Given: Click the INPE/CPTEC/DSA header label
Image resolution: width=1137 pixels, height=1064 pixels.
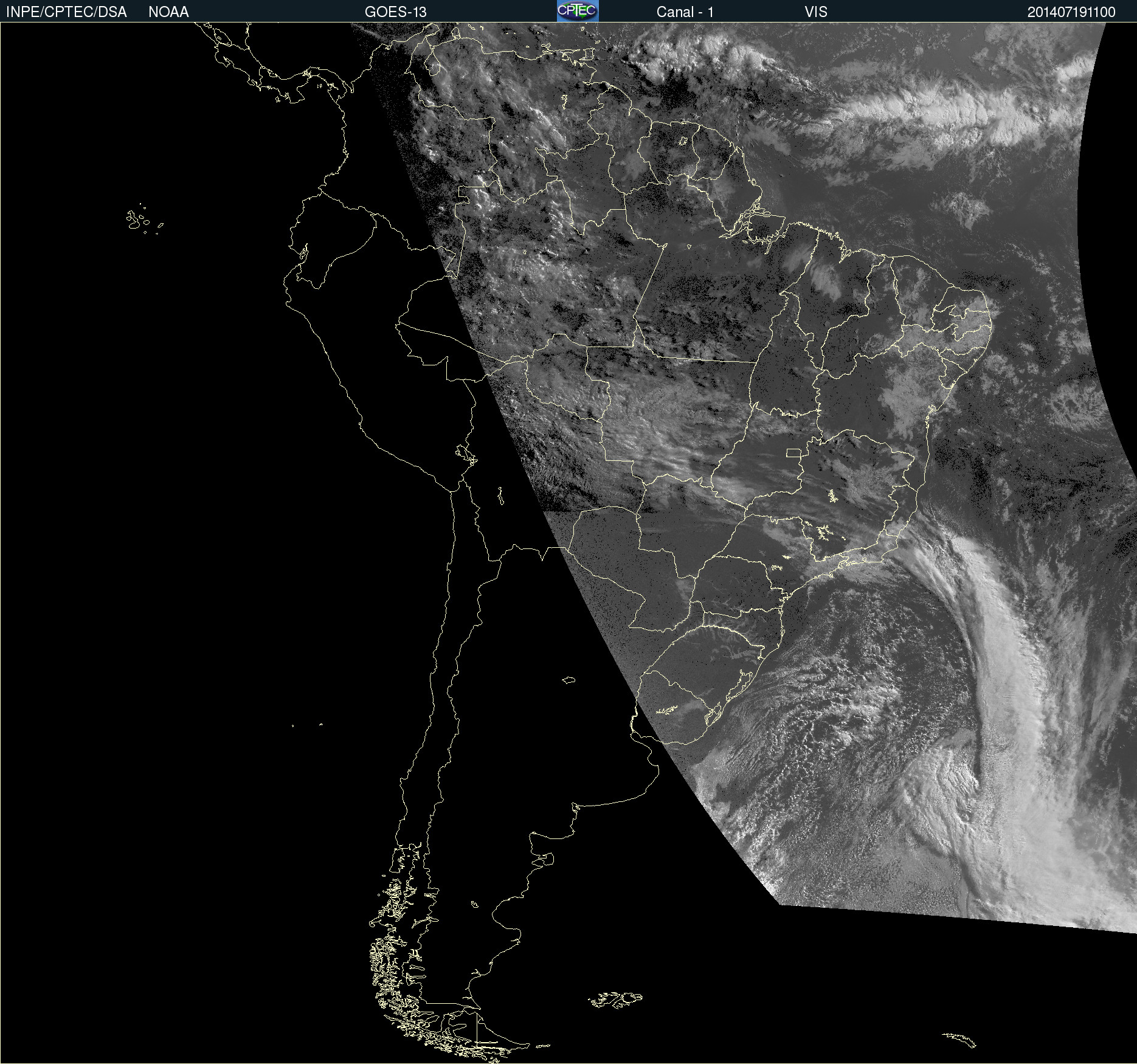Looking at the screenshot, I should click(66, 12).
